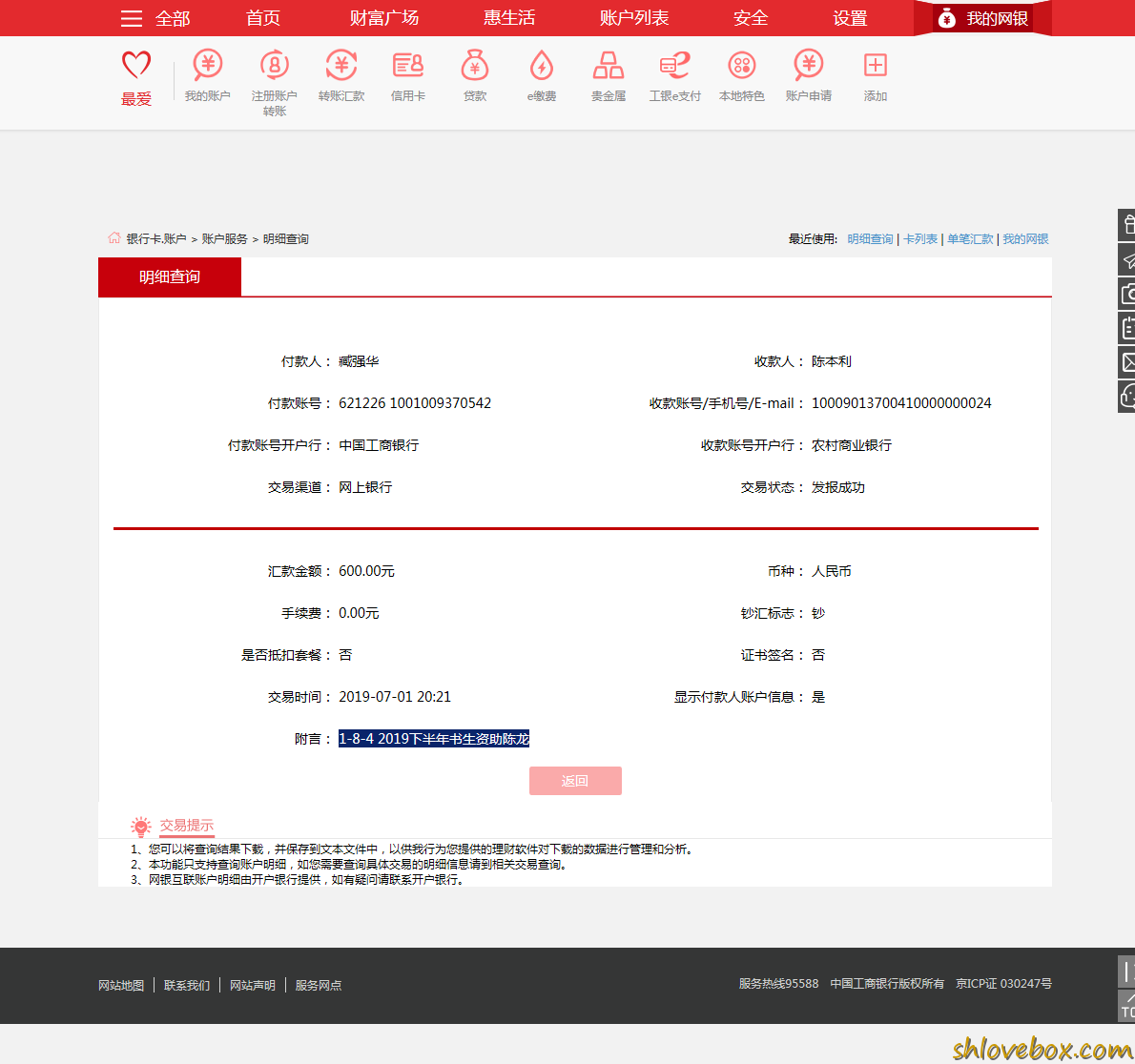Click recent link 卡列表
This screenshot has height=1064, width=1135.
920,239
